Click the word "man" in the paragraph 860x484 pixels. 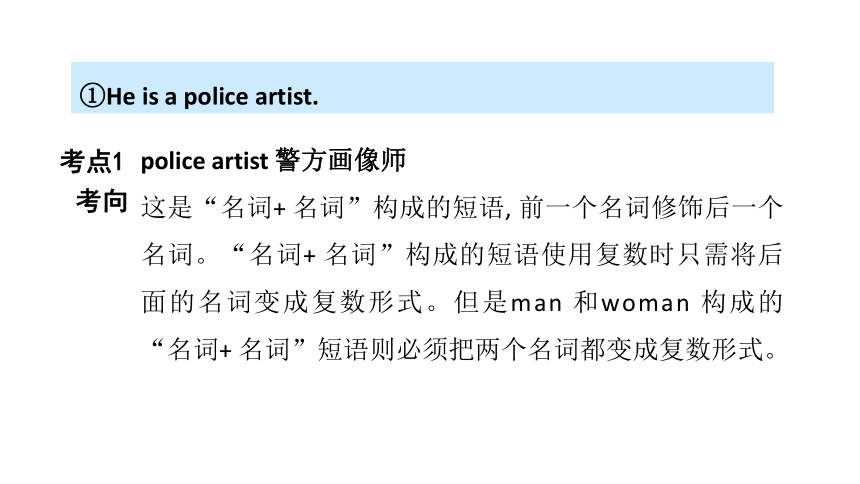(x=536, y=303)
